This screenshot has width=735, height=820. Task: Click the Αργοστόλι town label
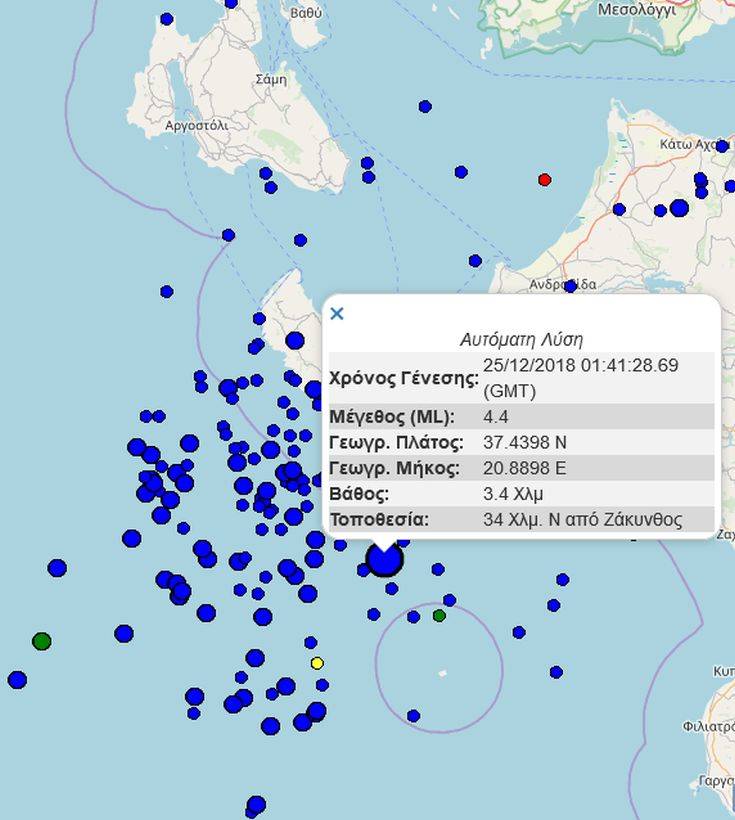pos(194,126)
